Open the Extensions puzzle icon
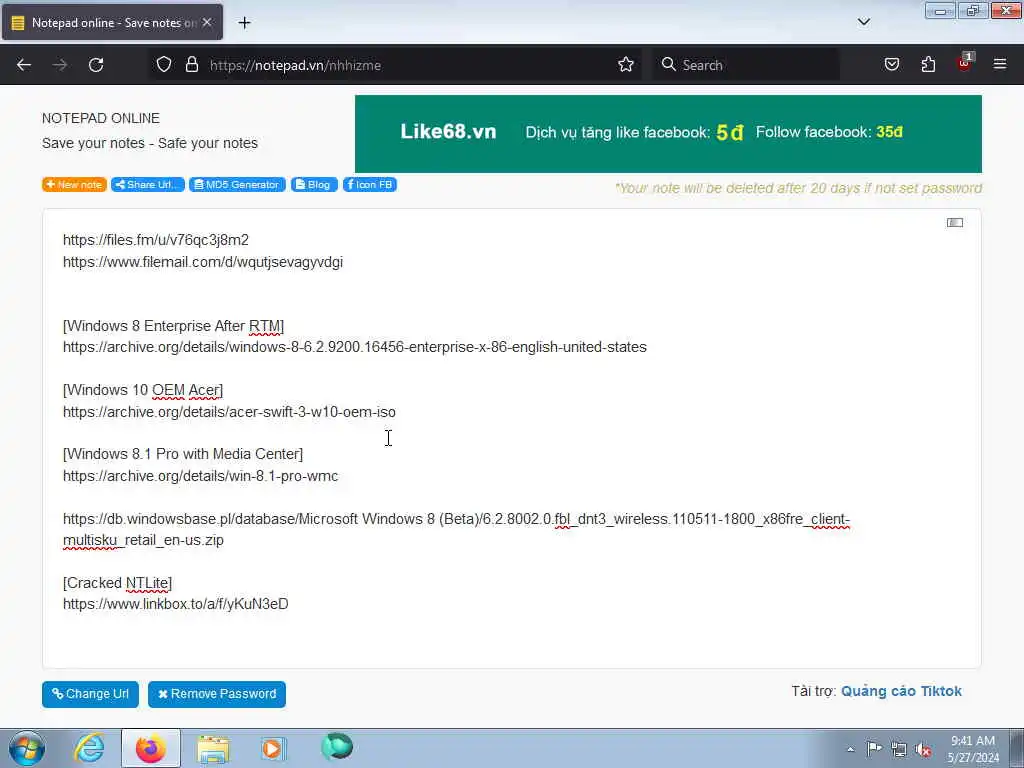This screenshot has width=1024, height=768. [928, 65]
